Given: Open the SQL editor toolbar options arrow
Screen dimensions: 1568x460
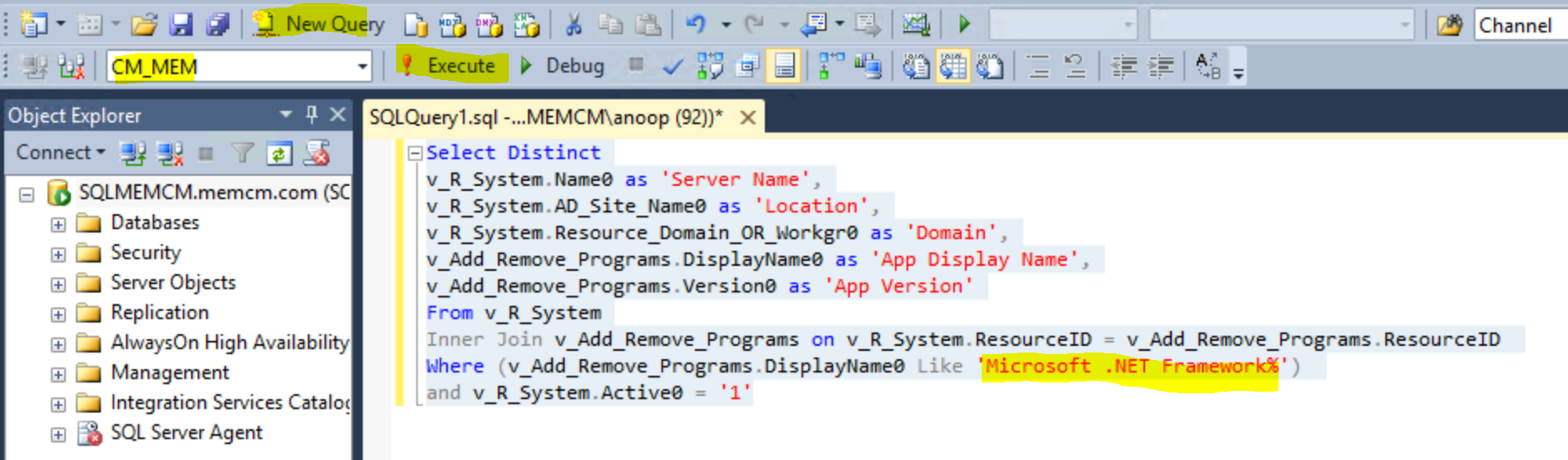Looking at the screenshot, I should coord(1239,73).
